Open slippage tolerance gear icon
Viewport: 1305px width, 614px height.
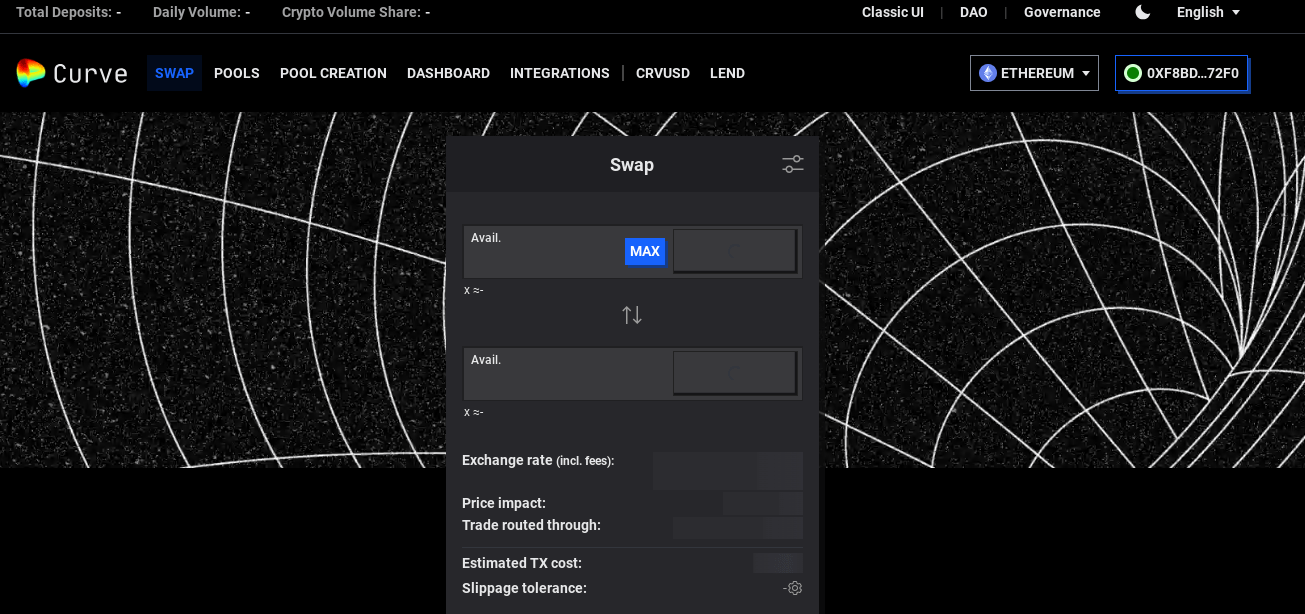[794, 588]
